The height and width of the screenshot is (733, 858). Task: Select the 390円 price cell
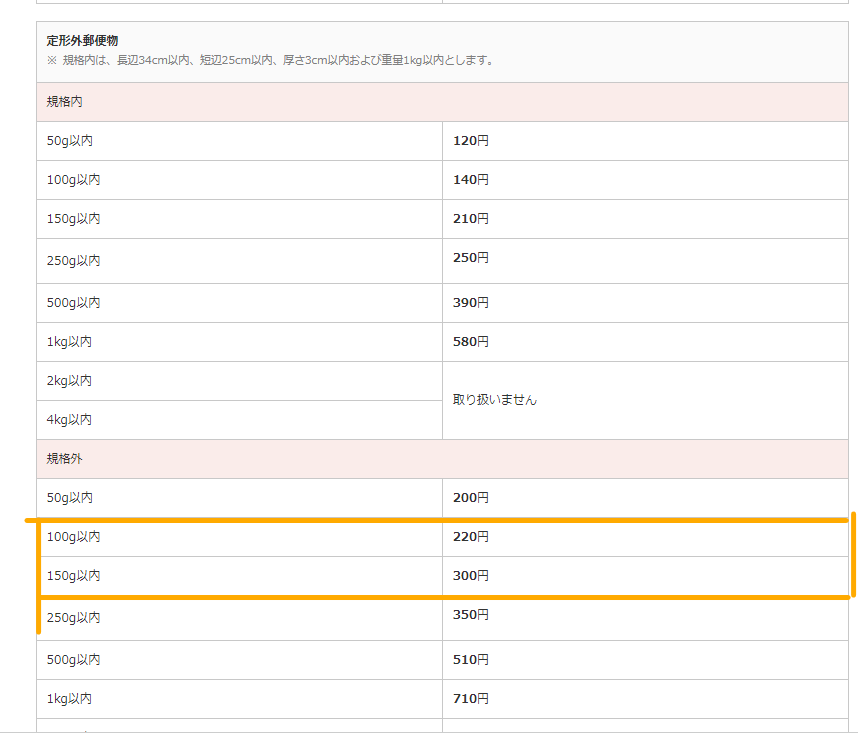point(471,303)
